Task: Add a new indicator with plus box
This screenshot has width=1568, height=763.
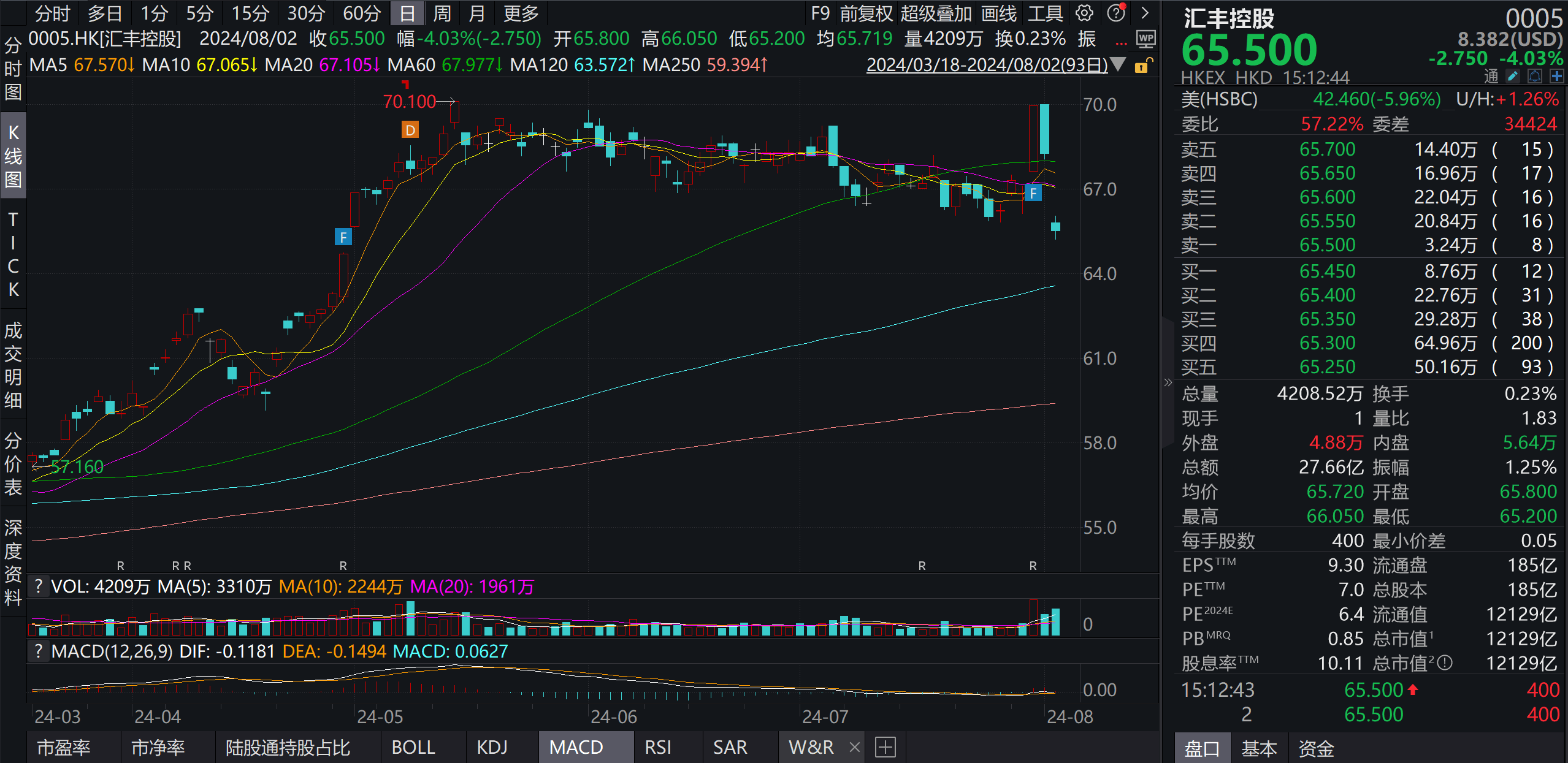Action: tap(885, 747)
